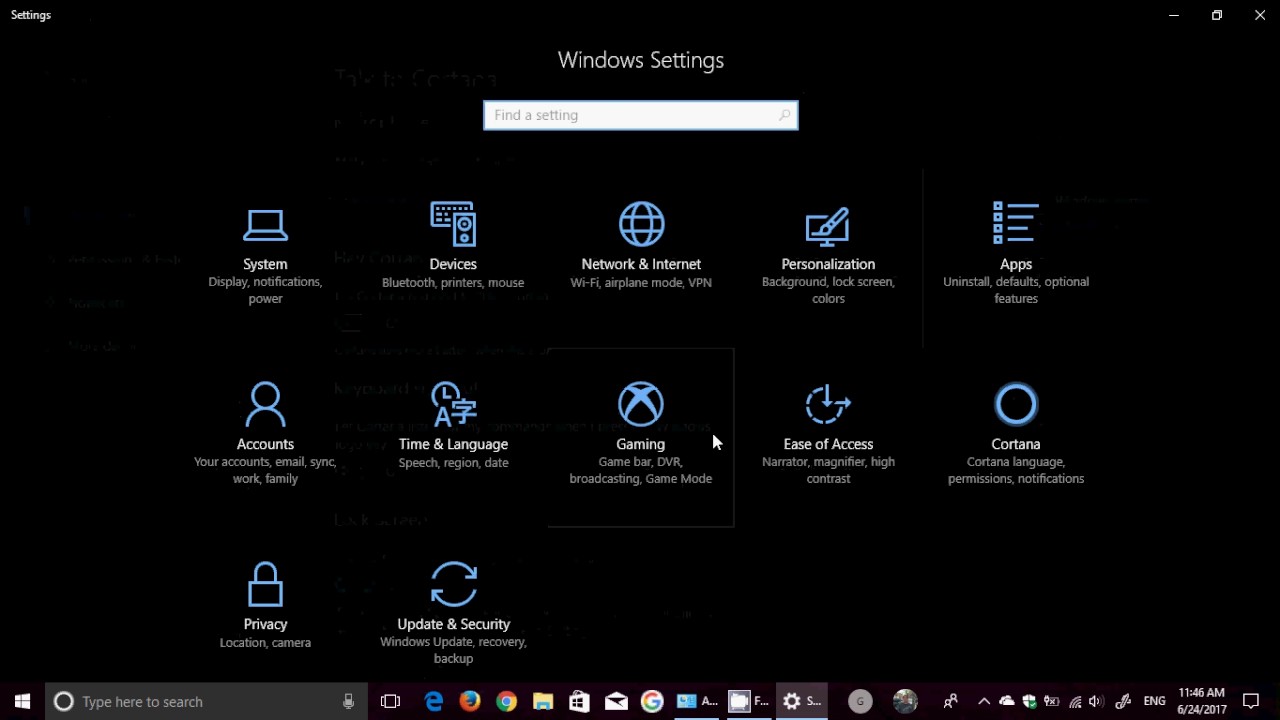Open the Windows Start menu
Image resolution: width=1280 pixels, height=720 pixels.
tap(23, 701)
